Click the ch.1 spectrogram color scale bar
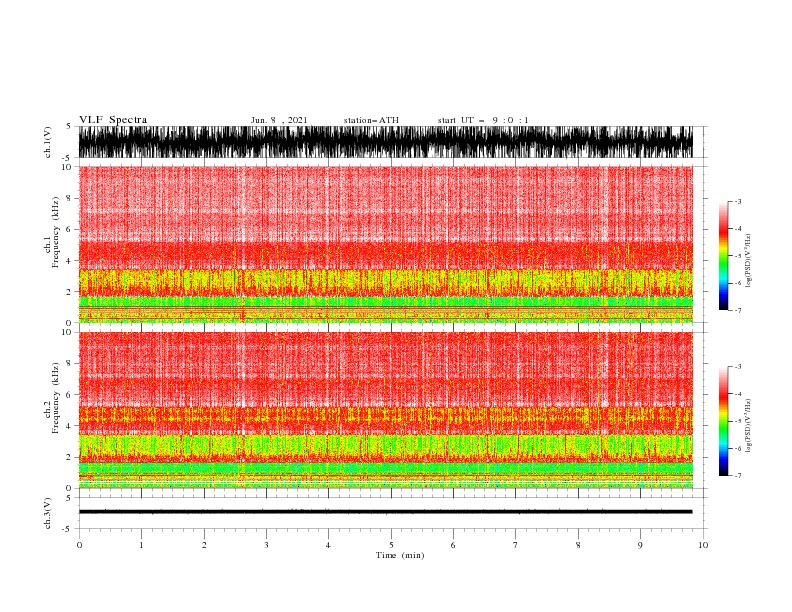 723,256
